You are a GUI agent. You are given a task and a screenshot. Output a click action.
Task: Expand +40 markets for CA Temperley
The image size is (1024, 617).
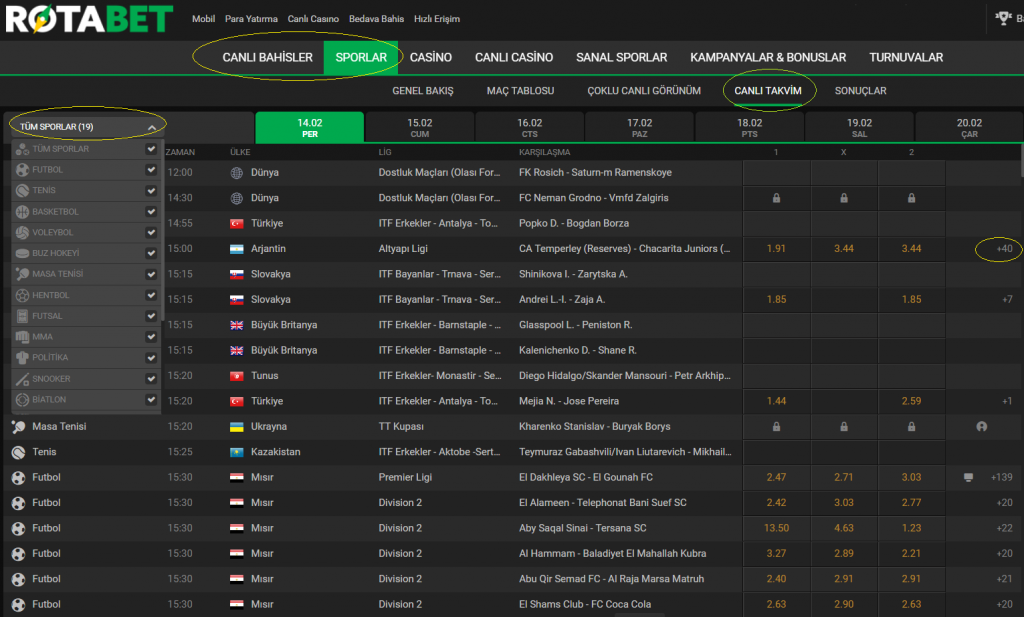tap(1004, 249)
